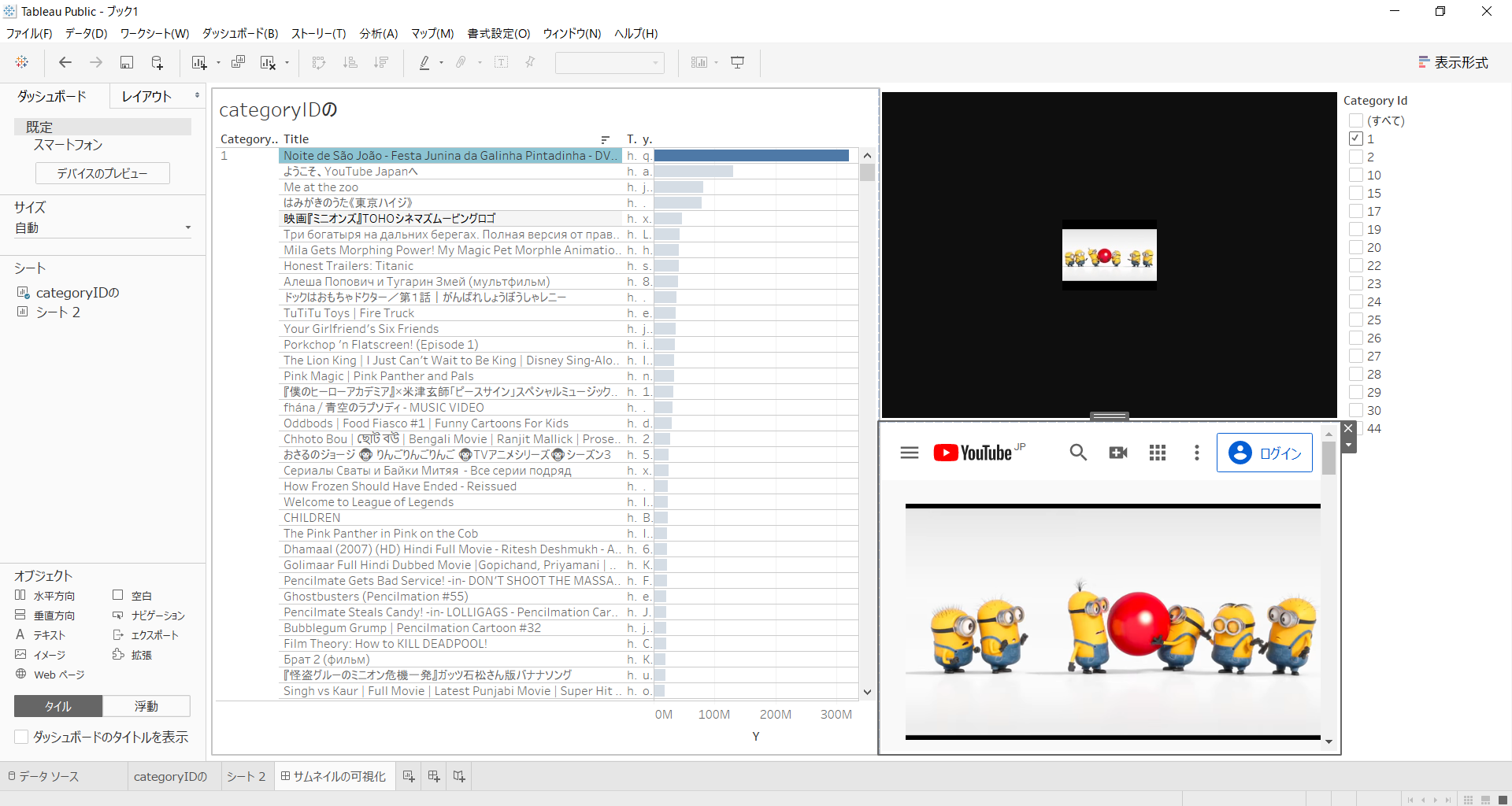The image size is (1512, 806).
Task: Click the Tableau start page logo icon
Action: [22, 62]
